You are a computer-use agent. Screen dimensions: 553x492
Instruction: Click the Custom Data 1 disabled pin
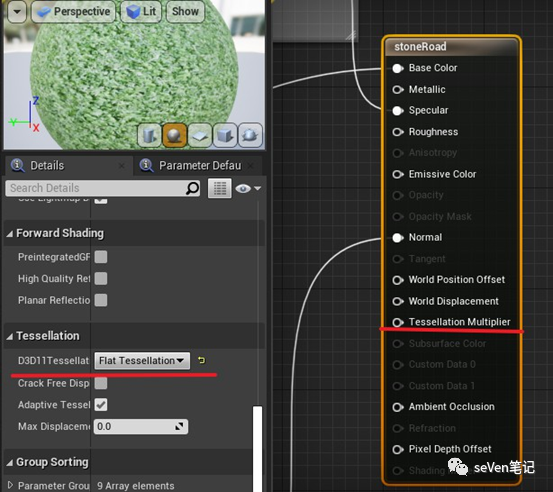[397, 386]
